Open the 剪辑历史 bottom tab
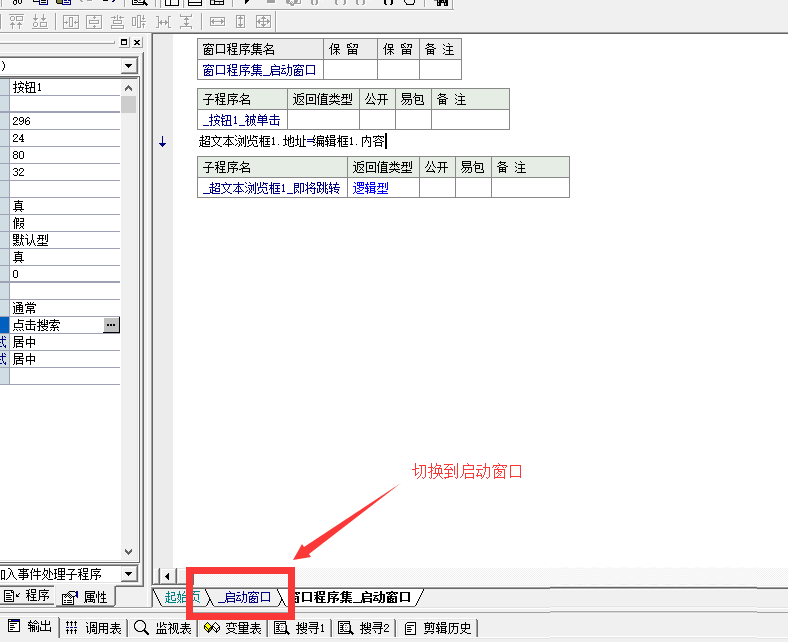Viewport: 788px width, 642px height. pyautogui.click(x=438, y=627)
